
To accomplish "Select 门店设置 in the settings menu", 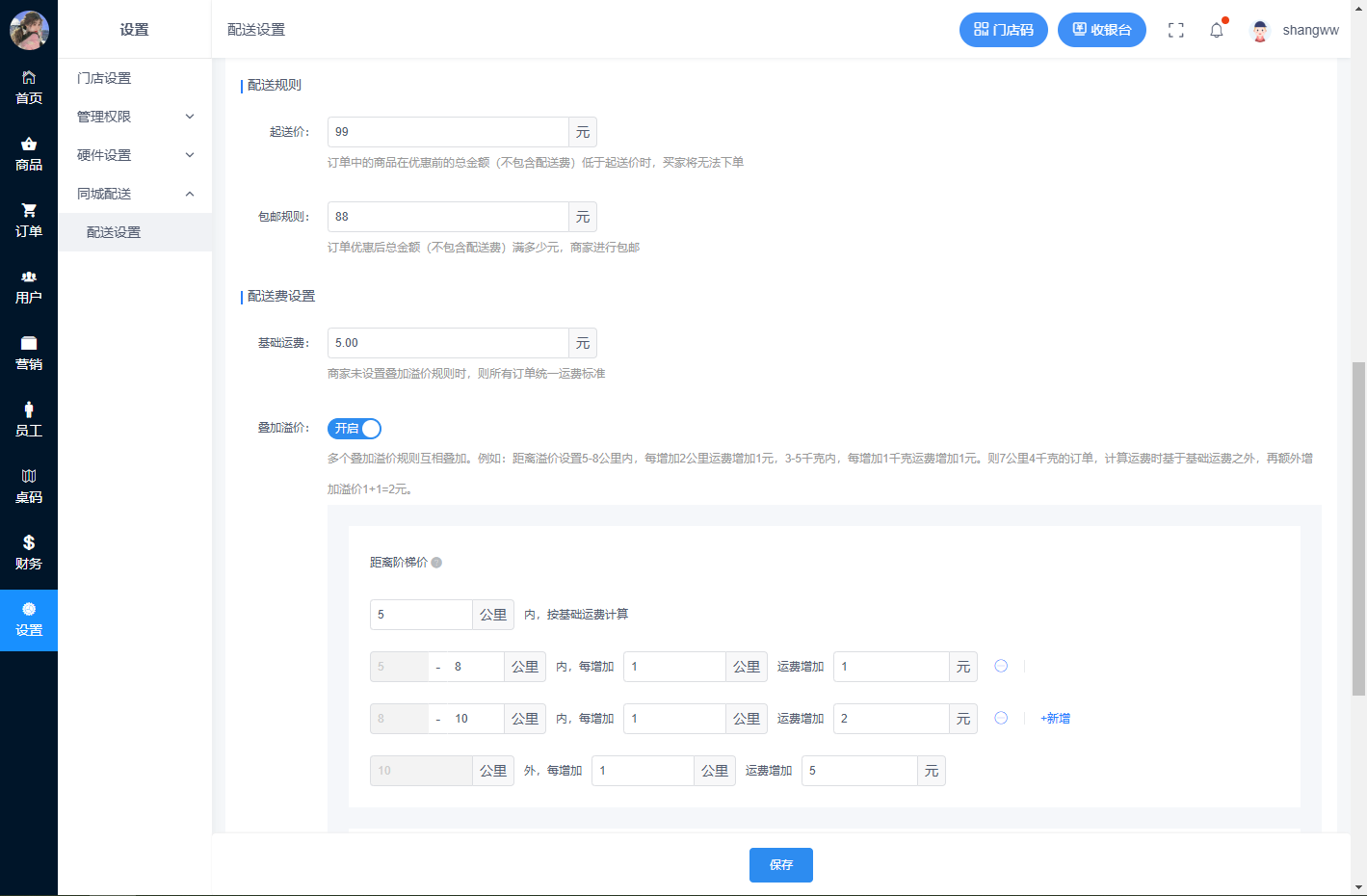I will click(x=104, y=78).
